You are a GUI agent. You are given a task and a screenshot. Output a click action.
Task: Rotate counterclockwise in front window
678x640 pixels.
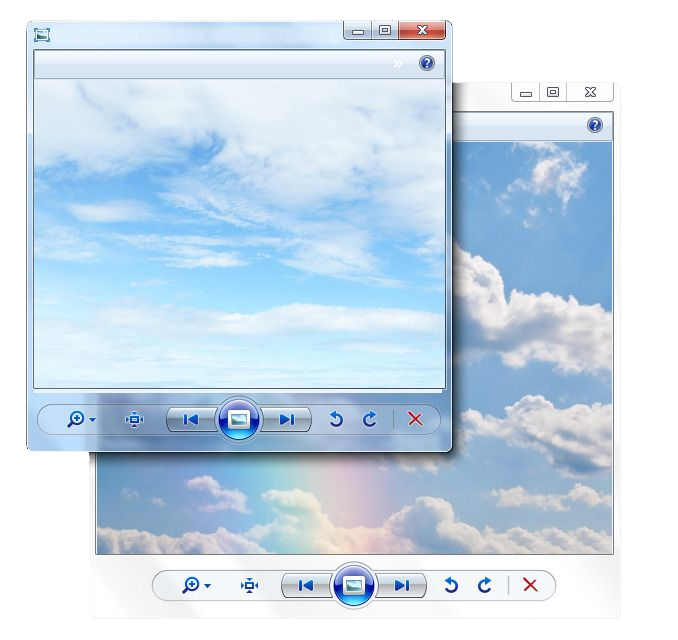click(x=336, y=419)
